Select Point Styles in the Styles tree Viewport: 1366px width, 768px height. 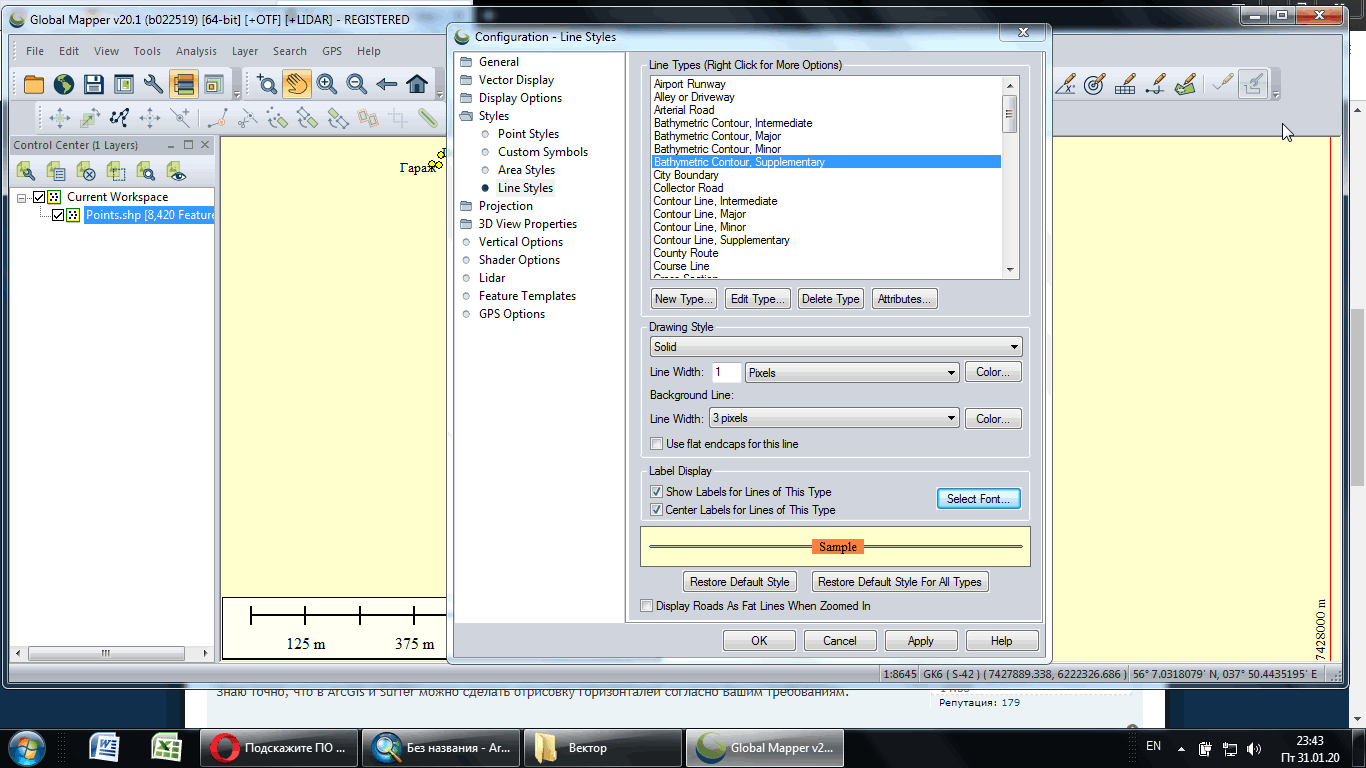point(528,134)
